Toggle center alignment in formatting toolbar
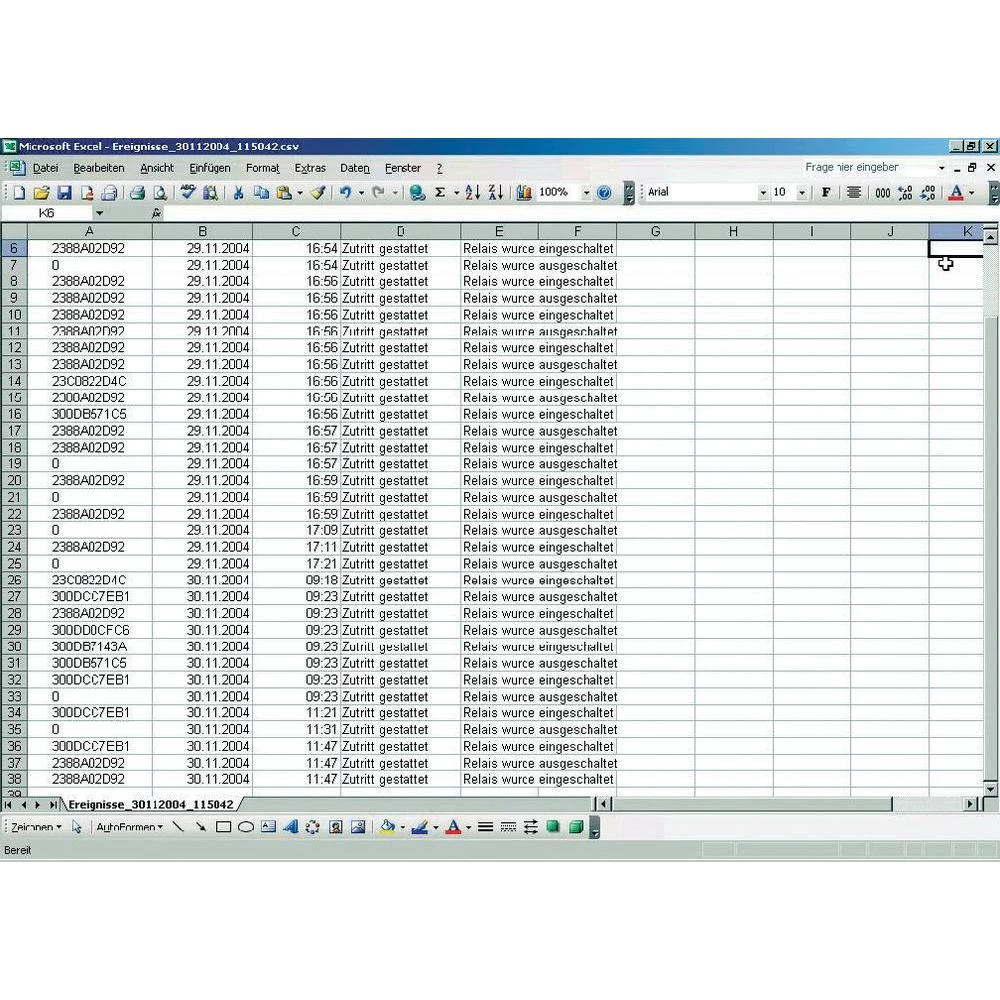 [853, 192]
